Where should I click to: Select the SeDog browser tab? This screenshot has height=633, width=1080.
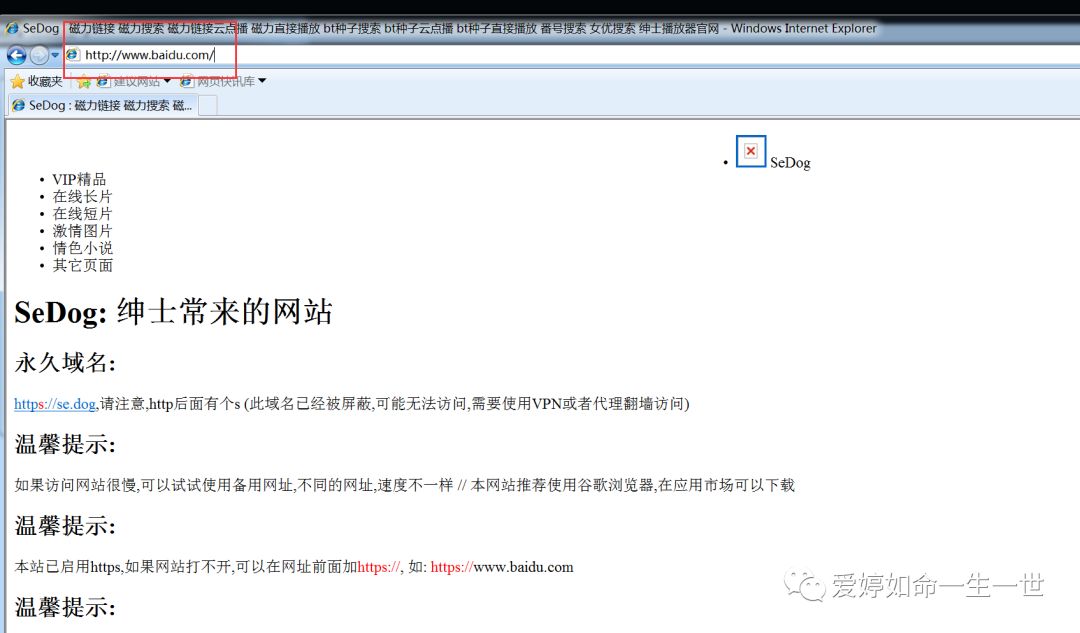tap(103, 105)
